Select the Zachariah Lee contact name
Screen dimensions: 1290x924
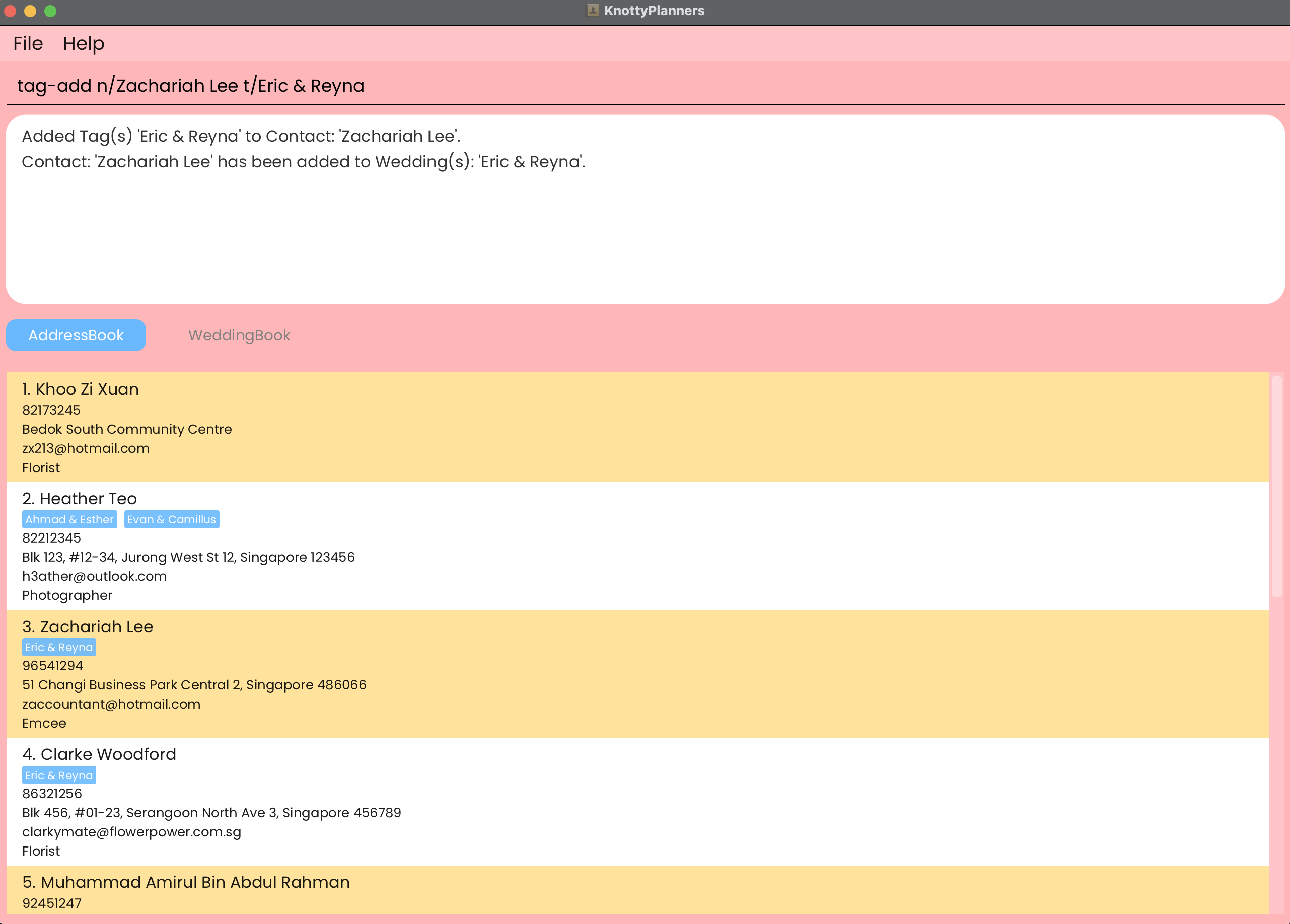(96, 626)
